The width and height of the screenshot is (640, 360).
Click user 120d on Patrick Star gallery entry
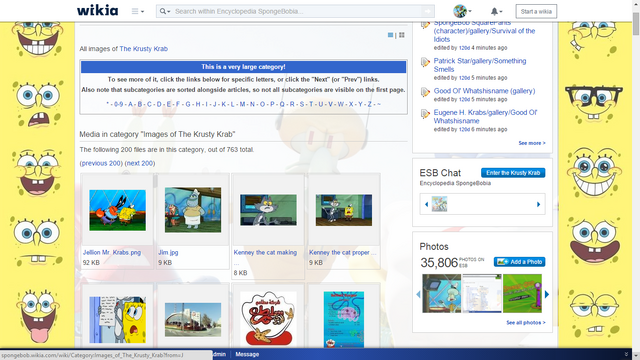click(464, 78)
